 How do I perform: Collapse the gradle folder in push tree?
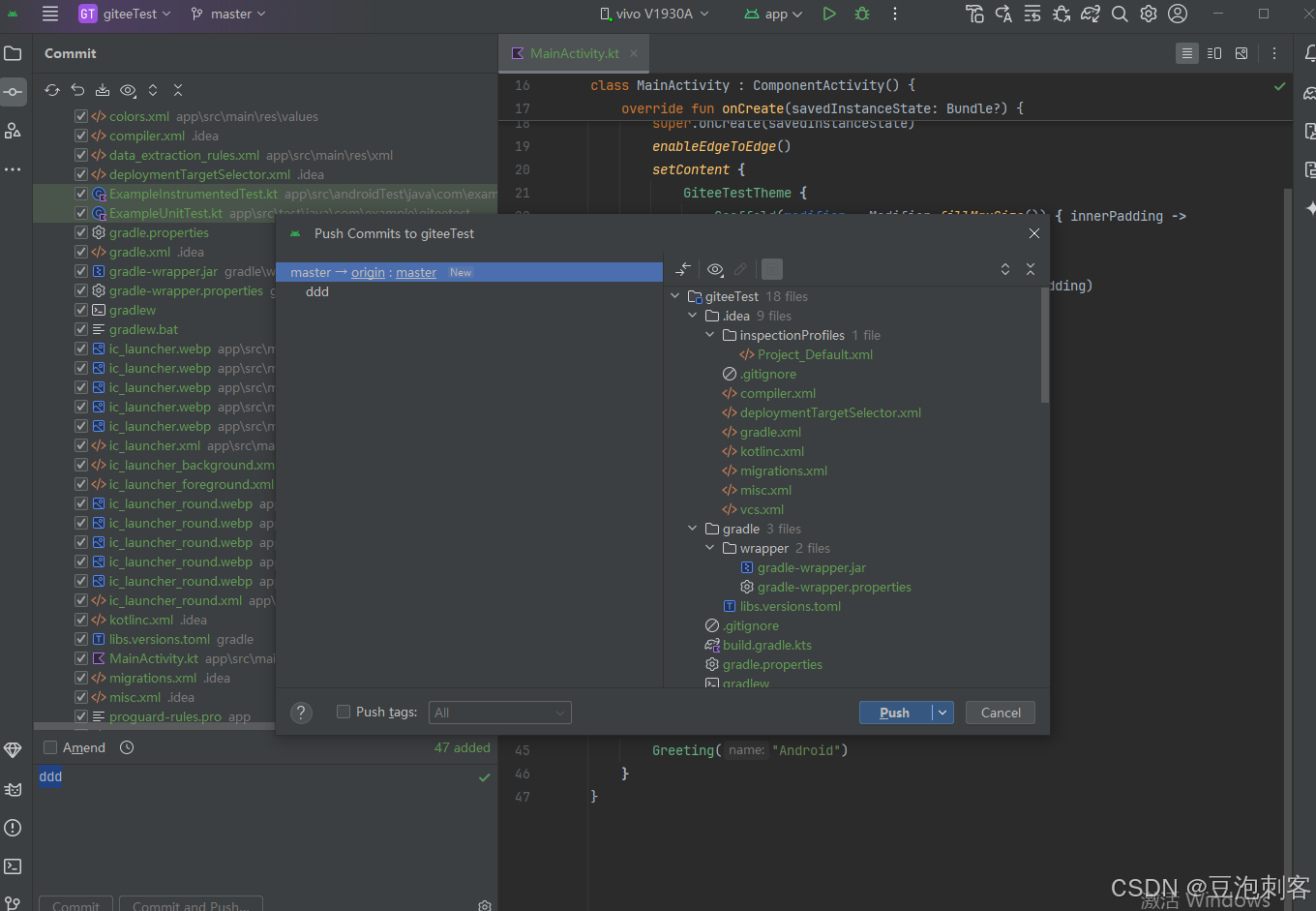[x=693, y=529]
